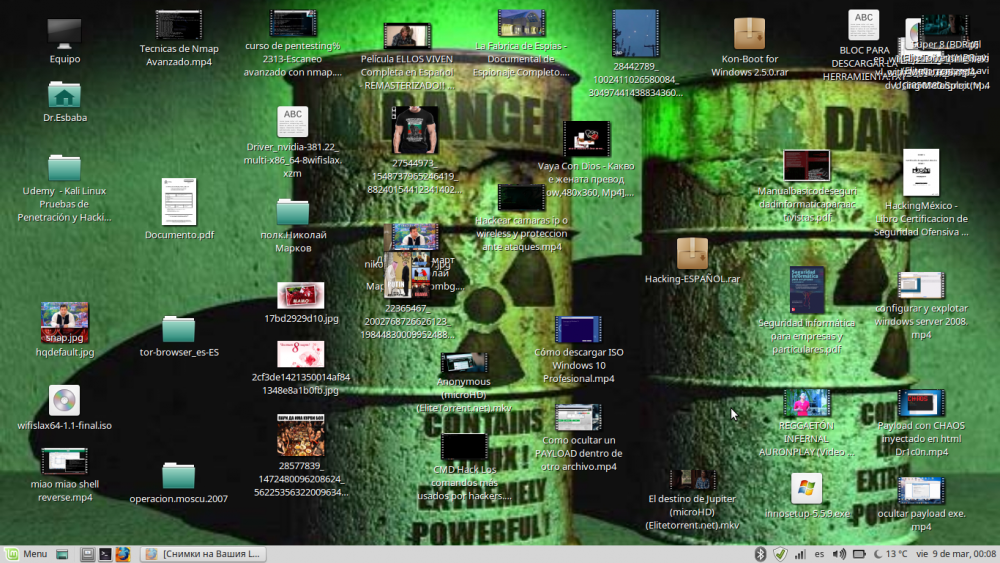The image size is (1000, 563).
Task: Select La Fabrica de Espias documentary
Action: [x=521, y=24]
